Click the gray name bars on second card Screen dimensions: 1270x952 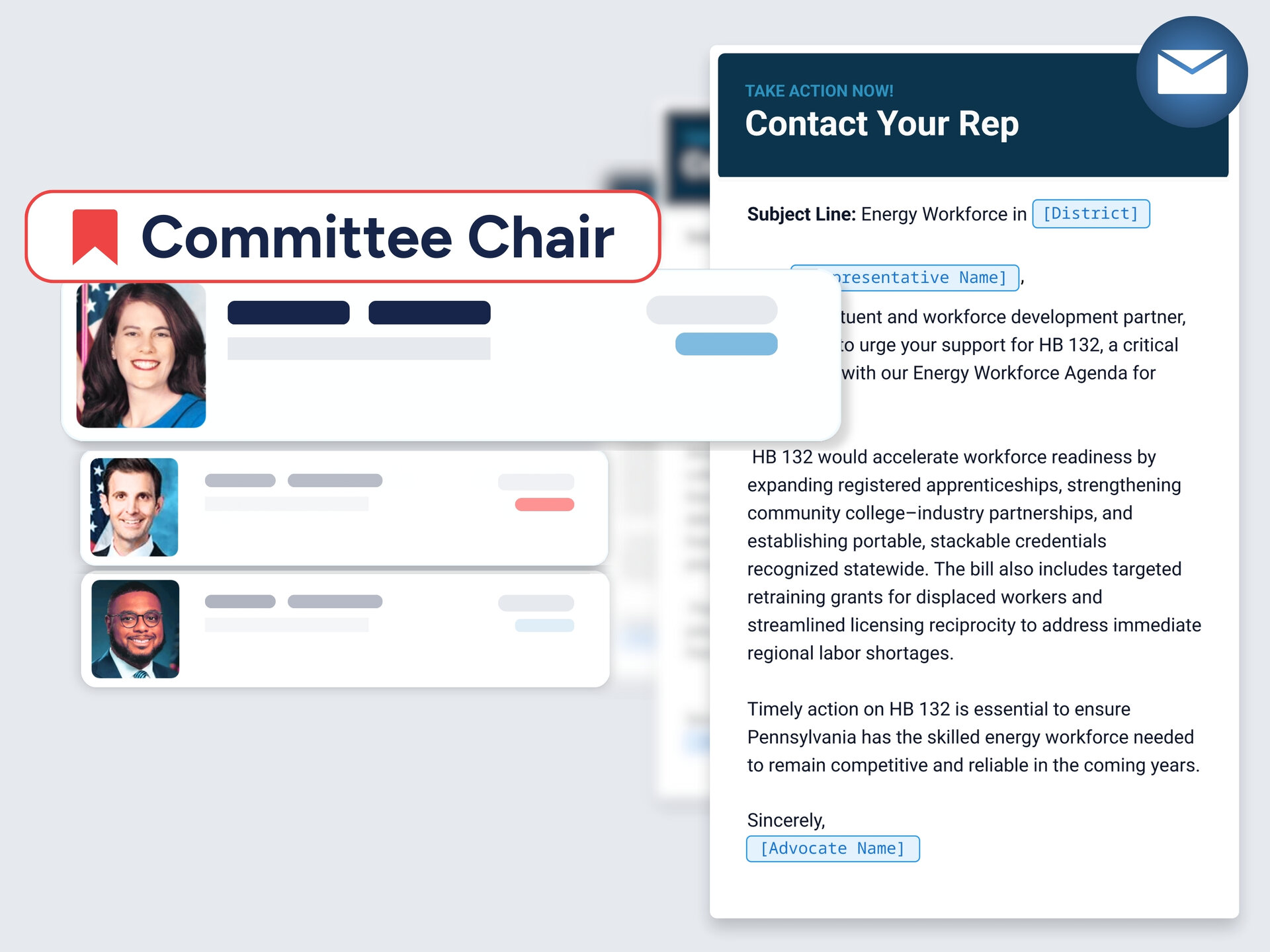pyautogui.click(x=293, y=481)
